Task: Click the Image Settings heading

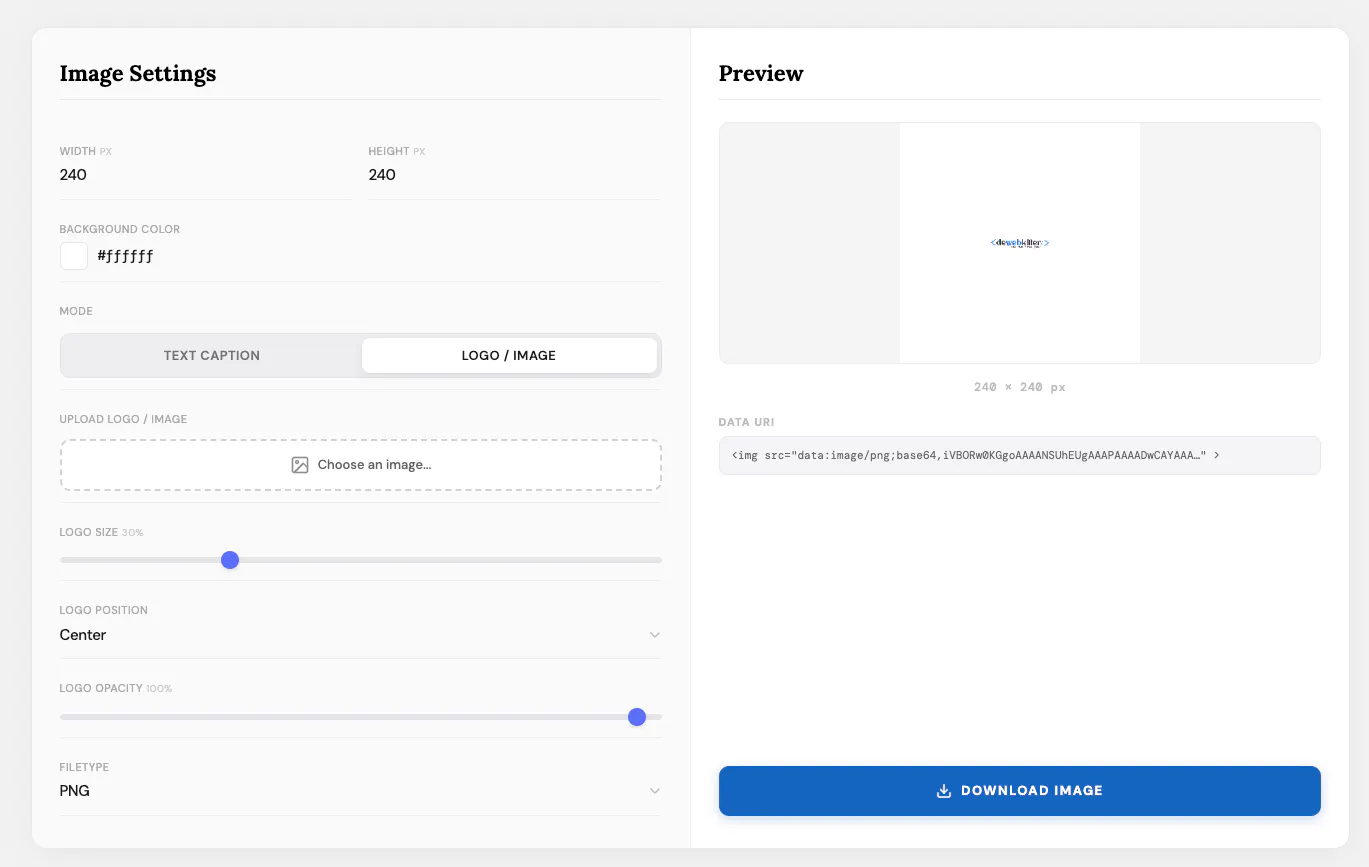Action: coord(138,73)
